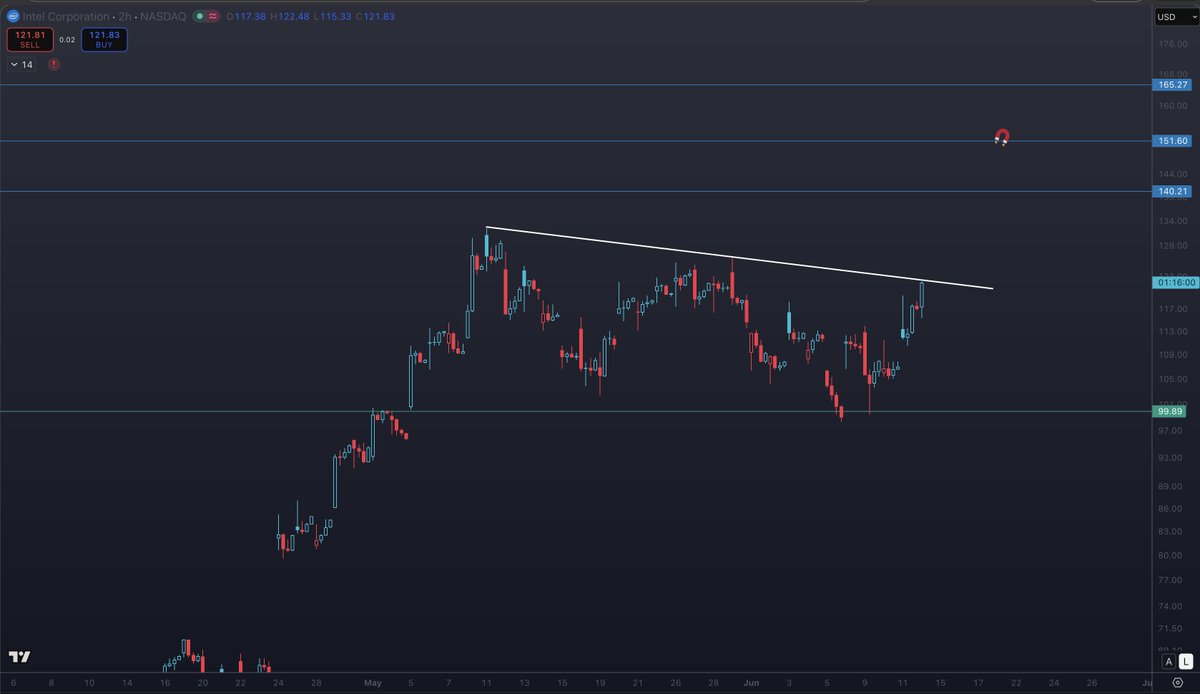Click the 121.81 SELL button
1200x694 pixels.
29,39
